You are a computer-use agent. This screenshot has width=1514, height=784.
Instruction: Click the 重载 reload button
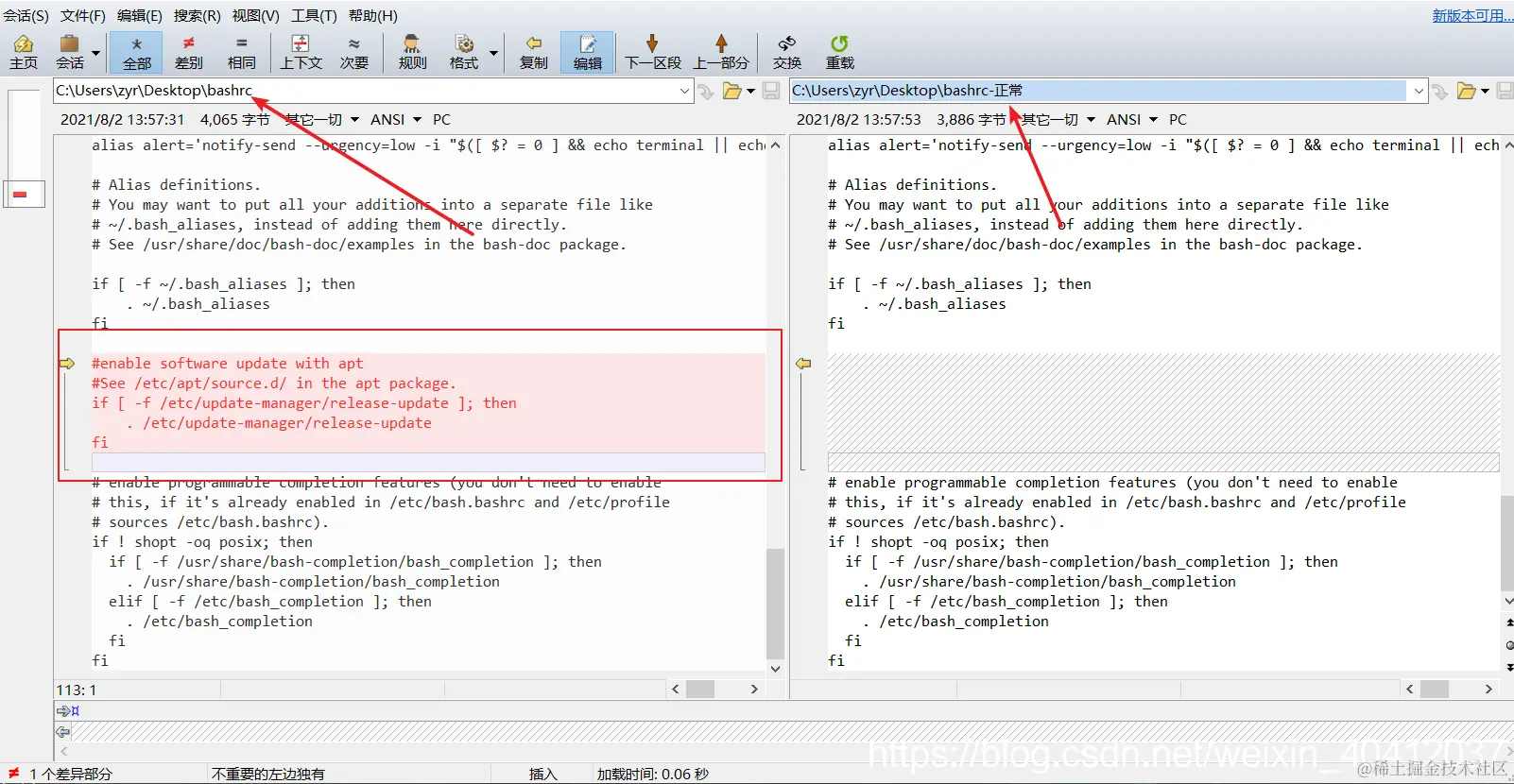click(x=839, y=53)
